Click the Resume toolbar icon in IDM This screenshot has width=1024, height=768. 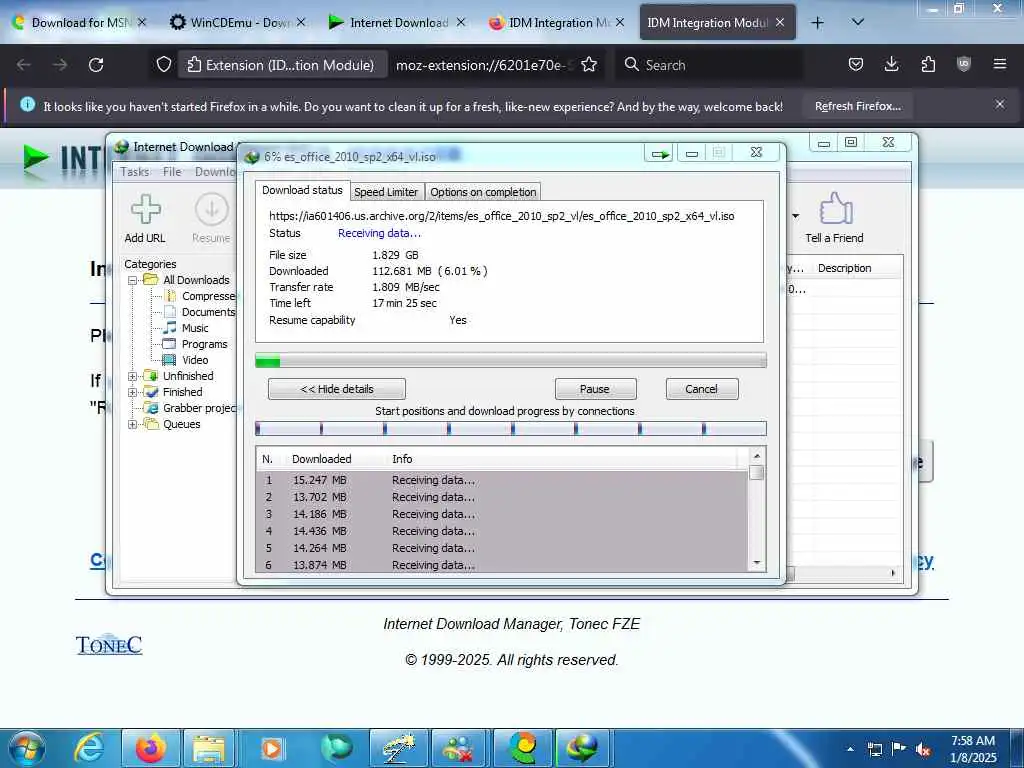pyautogui.click(x=212, y=210)
